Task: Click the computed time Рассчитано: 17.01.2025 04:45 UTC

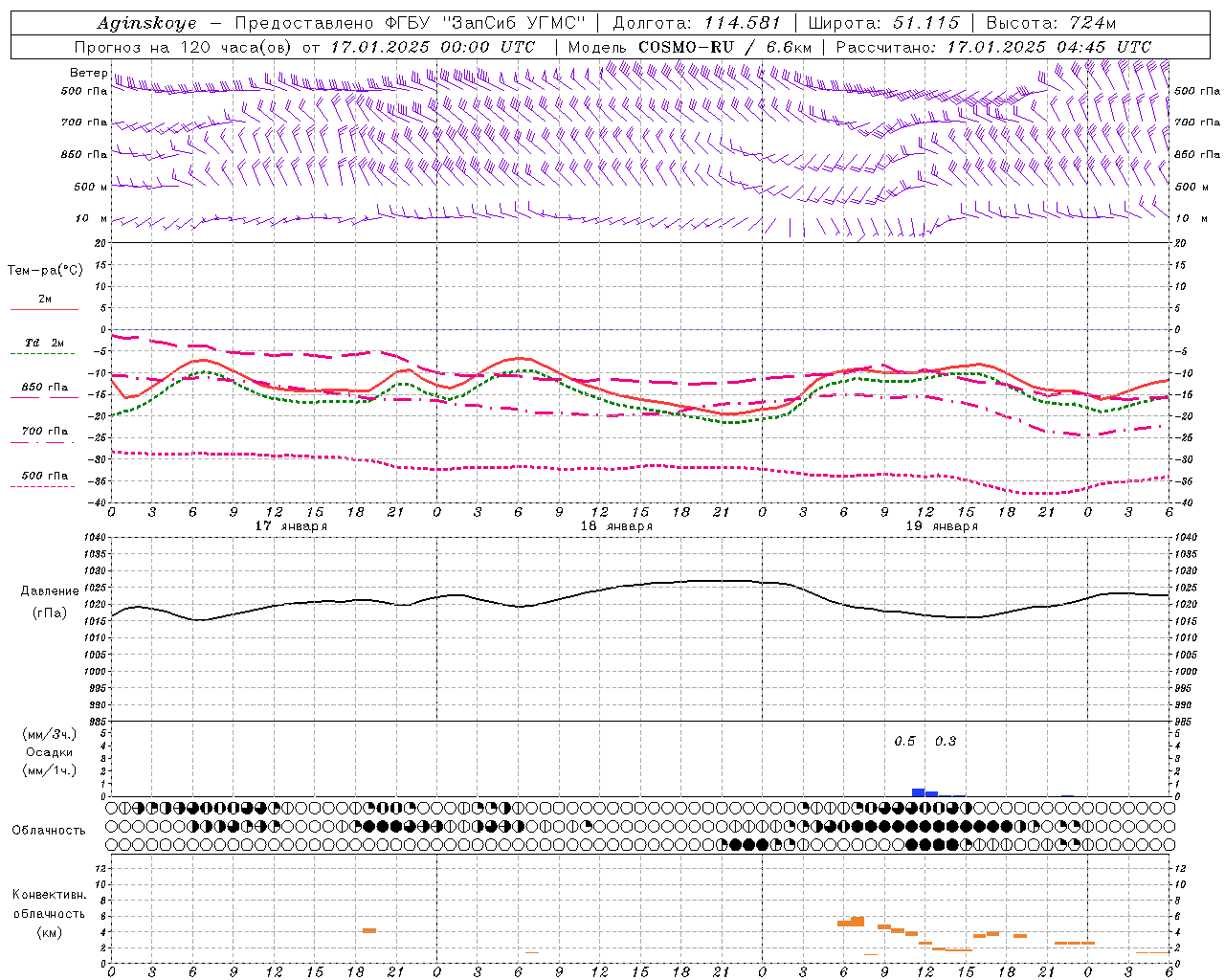Action: click(x=993, y=47)
